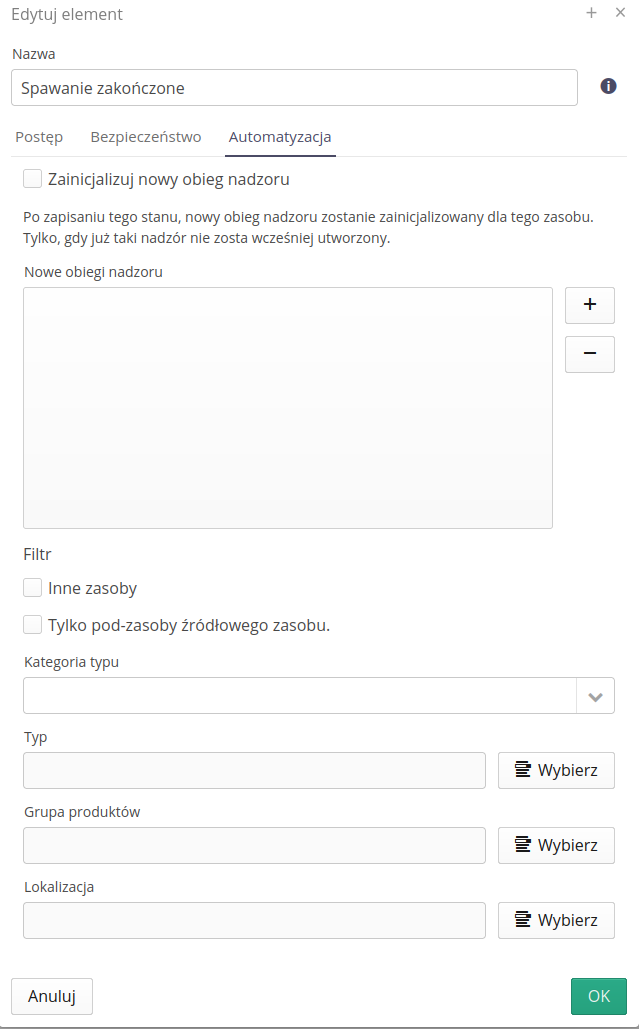Close the Edytuj element dialog
This screenshot has height=1029, width=639.
coord(620,13)
